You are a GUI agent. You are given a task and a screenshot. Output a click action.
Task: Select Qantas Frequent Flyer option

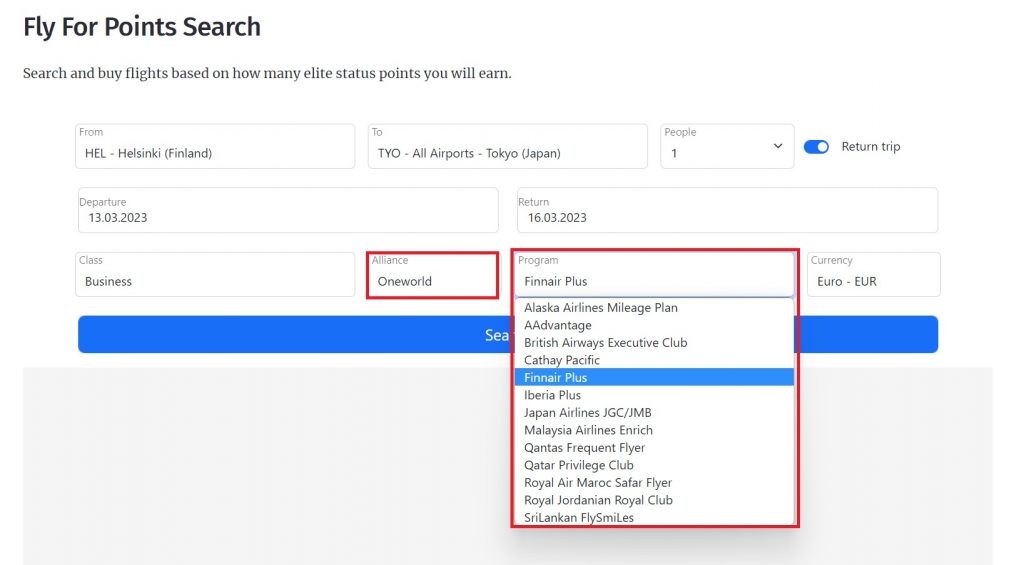(x=654, y=447)
